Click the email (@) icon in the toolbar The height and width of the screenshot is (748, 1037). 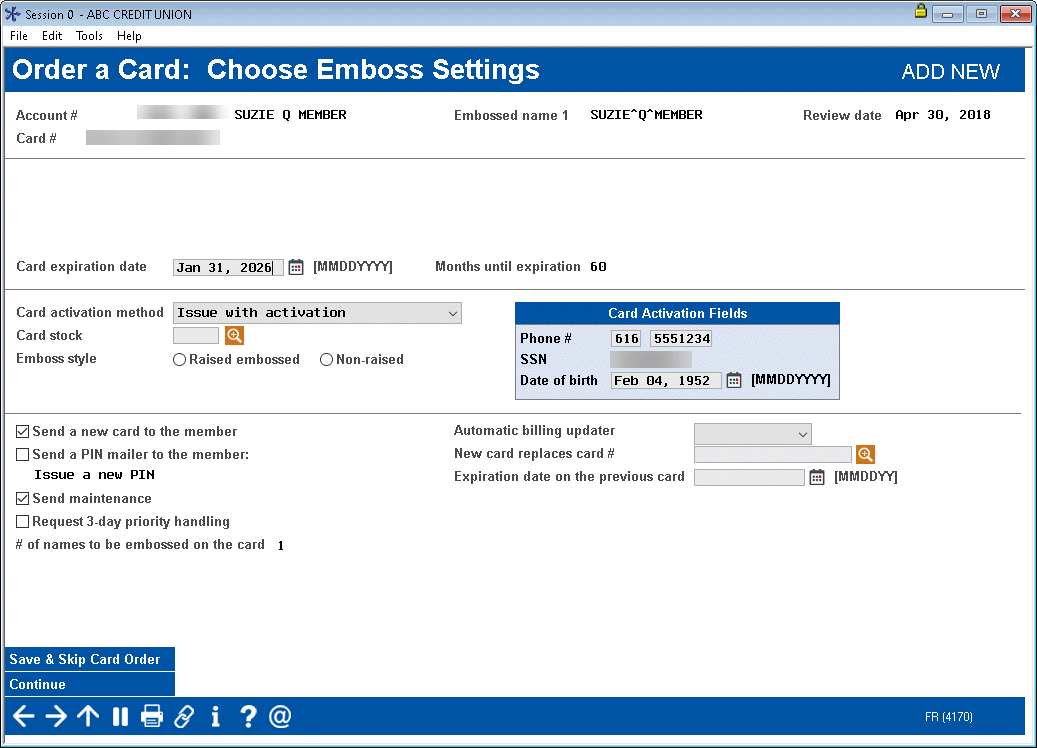click(280, 716)
